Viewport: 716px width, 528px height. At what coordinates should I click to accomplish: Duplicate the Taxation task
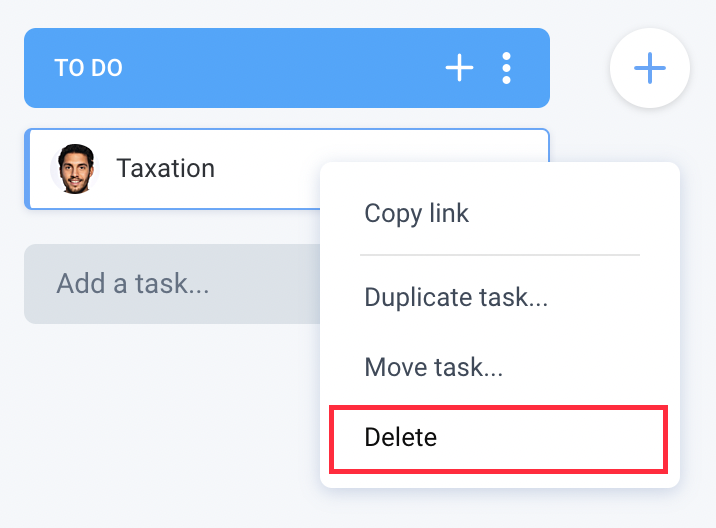(500, 297)
